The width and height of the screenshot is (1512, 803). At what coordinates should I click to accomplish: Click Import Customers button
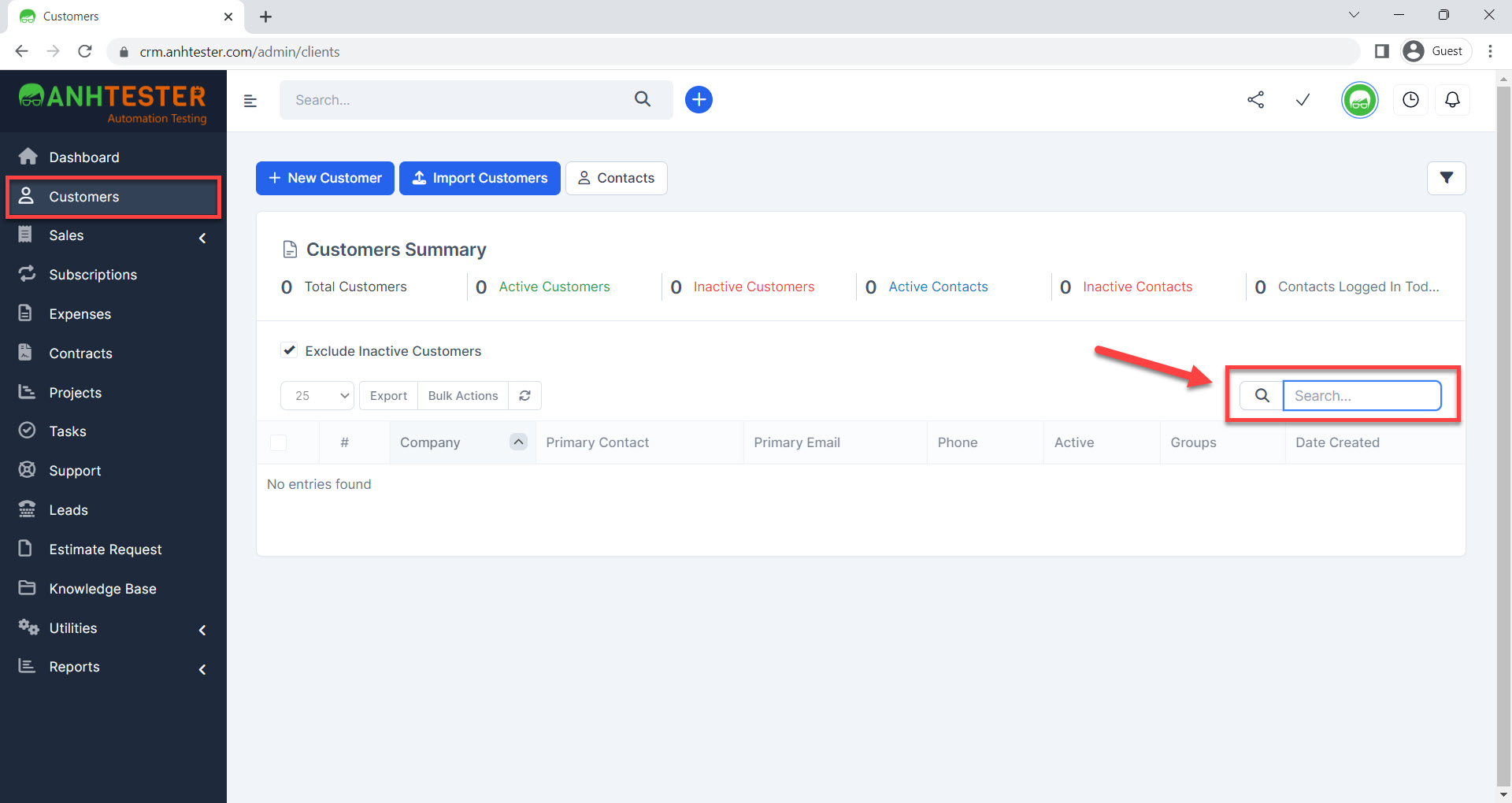(x=480, y=178)
